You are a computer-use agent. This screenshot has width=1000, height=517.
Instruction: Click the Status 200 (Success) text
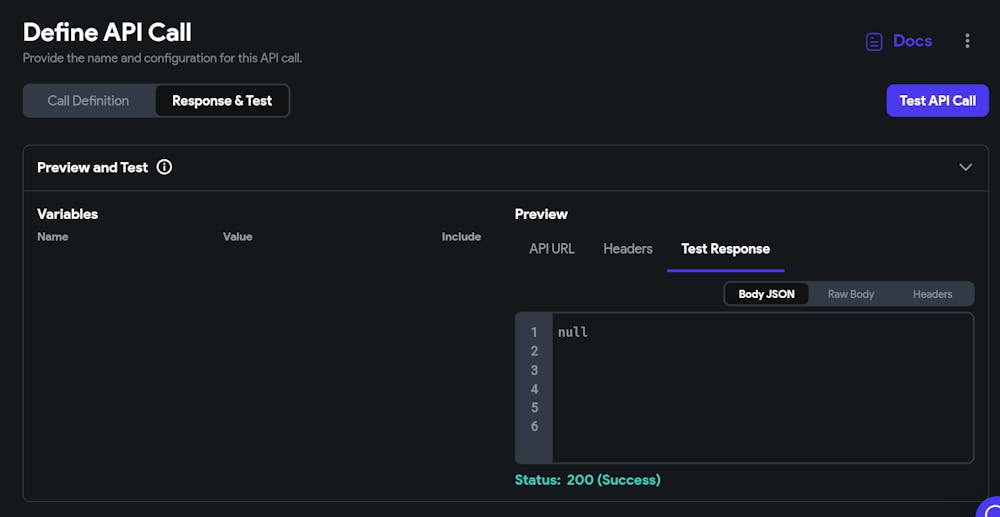[x=587, y=480]
